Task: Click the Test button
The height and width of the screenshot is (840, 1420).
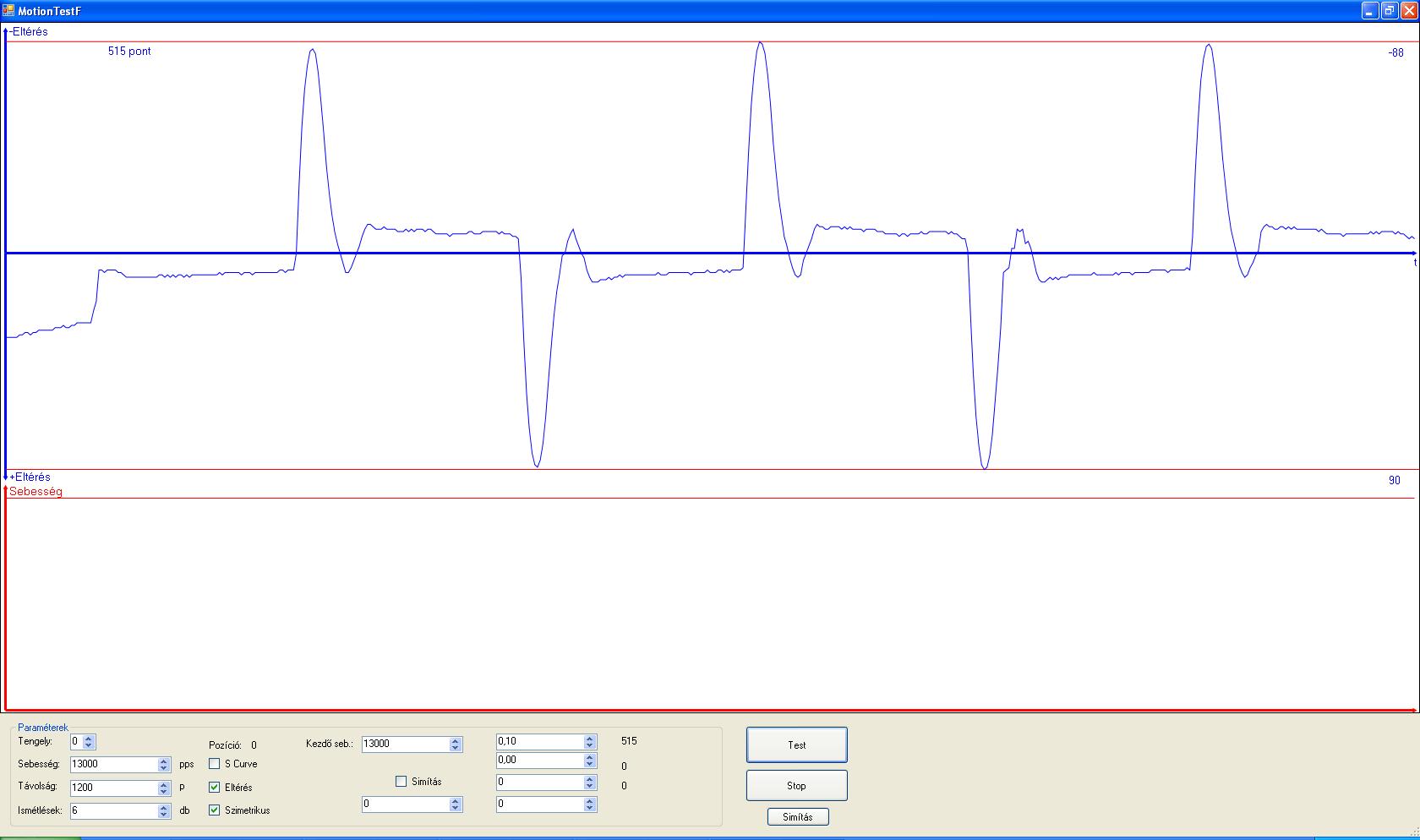Action: (x=796, y=745)
